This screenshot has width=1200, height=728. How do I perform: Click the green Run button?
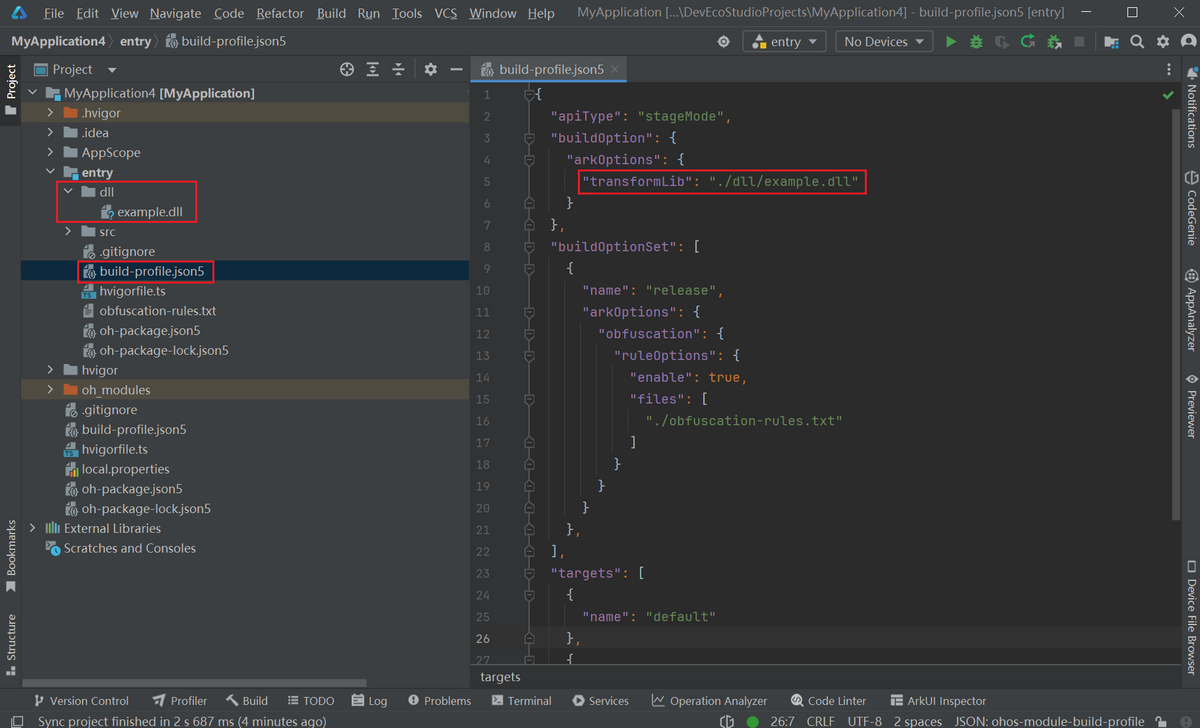[950, 42]
